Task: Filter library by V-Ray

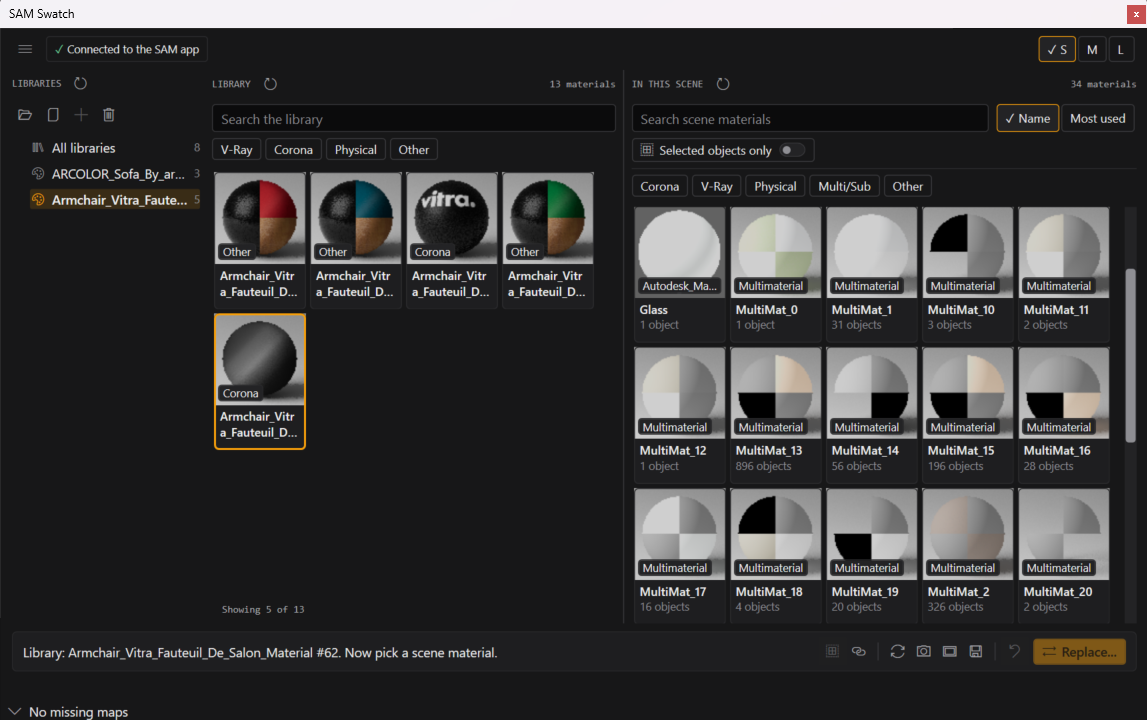Action: (237, 150)
